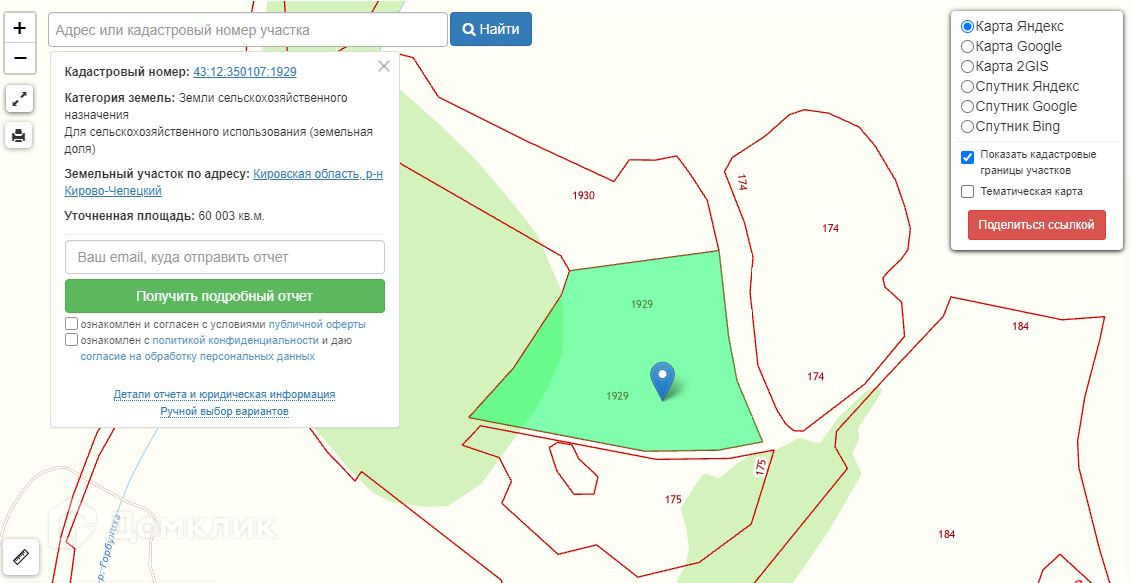
Task: Open Кировская область, р-н Кирово-Чепецкий address link
Action: [224, 183]
